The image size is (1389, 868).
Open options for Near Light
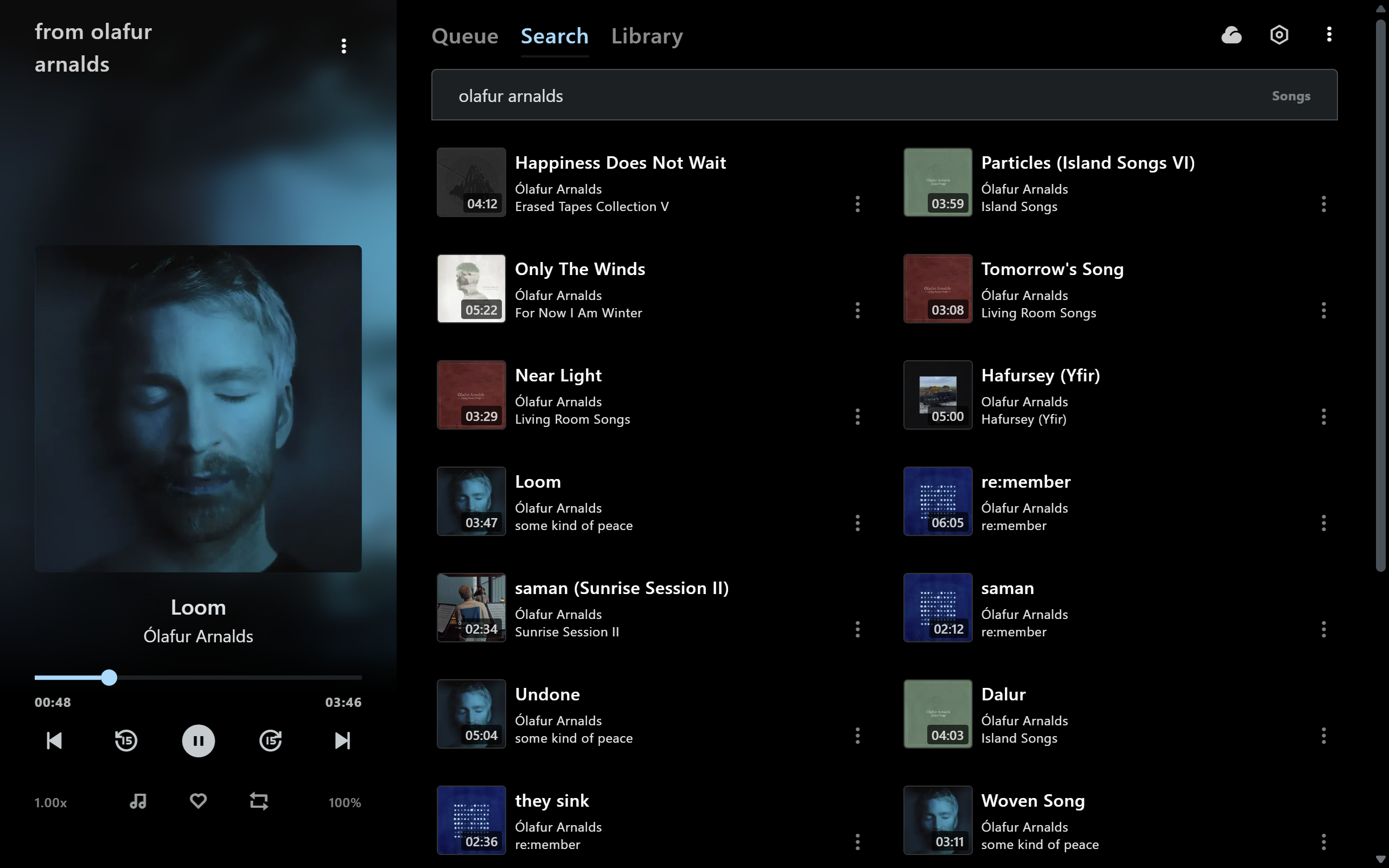(857, 417)
